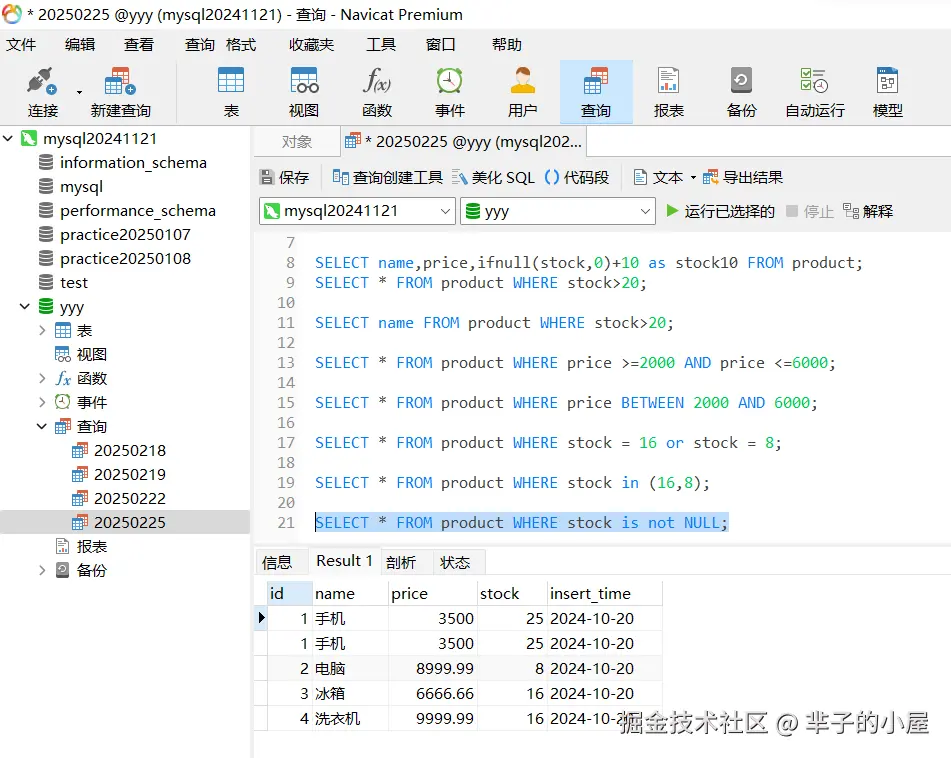Open the Function (函数) toolbar icon
The image size is (951, 758).
tap(377, 81)
